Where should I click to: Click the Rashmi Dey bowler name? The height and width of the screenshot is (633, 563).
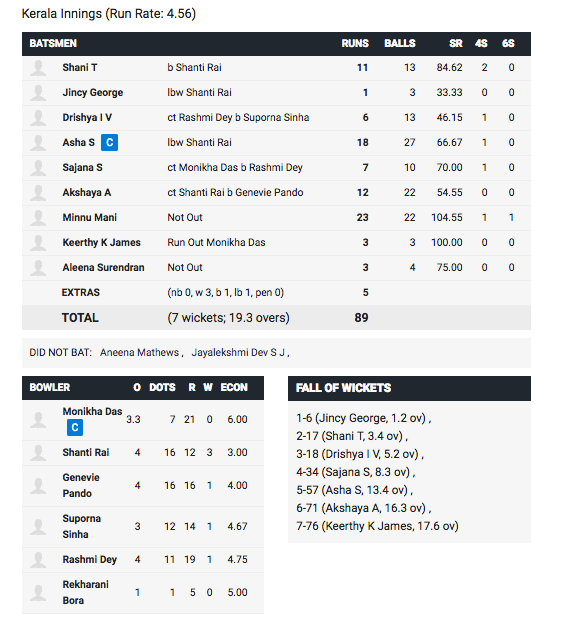[x=90, y=560]
